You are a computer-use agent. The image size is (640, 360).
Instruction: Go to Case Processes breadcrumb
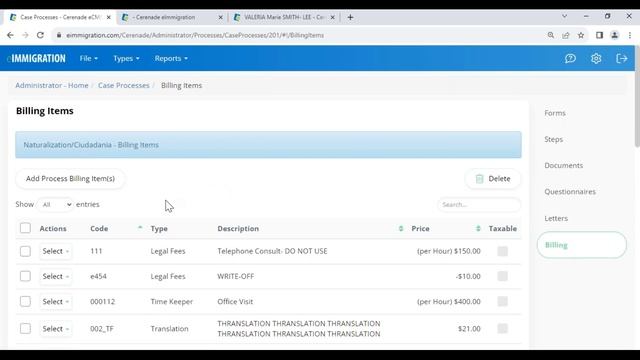124,85
